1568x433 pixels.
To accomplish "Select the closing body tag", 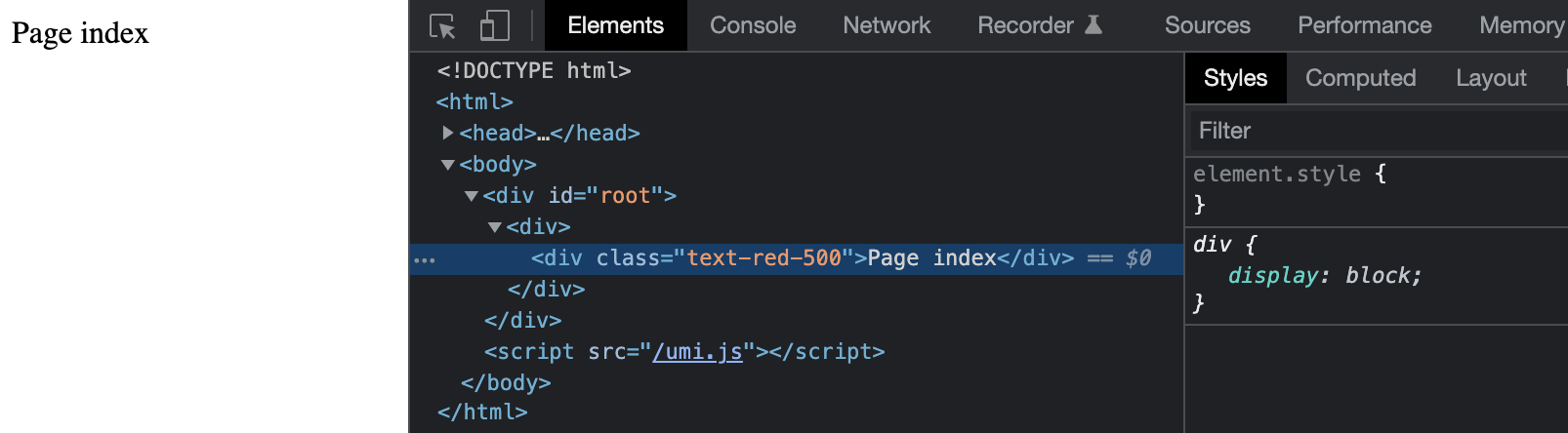I will pyautogui.click(x=506, y=383).
